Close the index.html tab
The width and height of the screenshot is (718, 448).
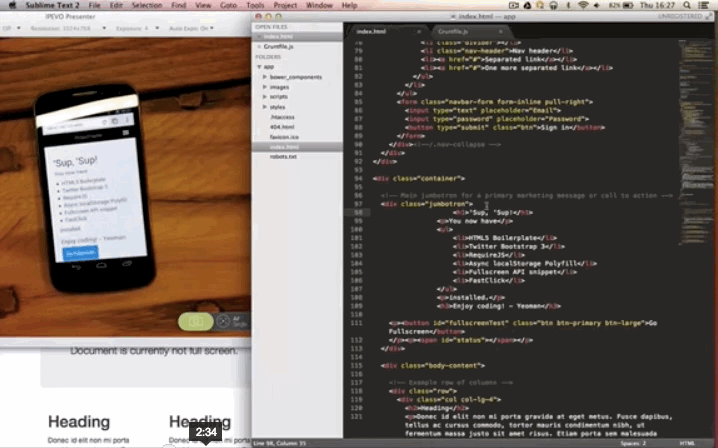419,32
